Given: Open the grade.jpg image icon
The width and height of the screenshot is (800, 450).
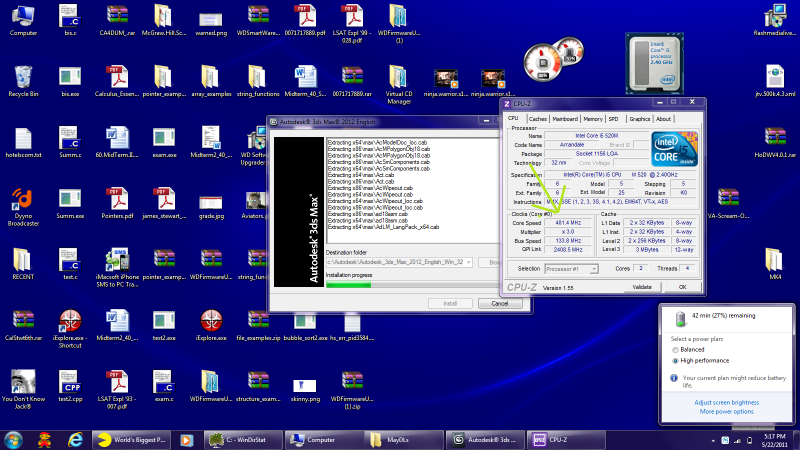Looking at the screenshot, I should 211,207.
